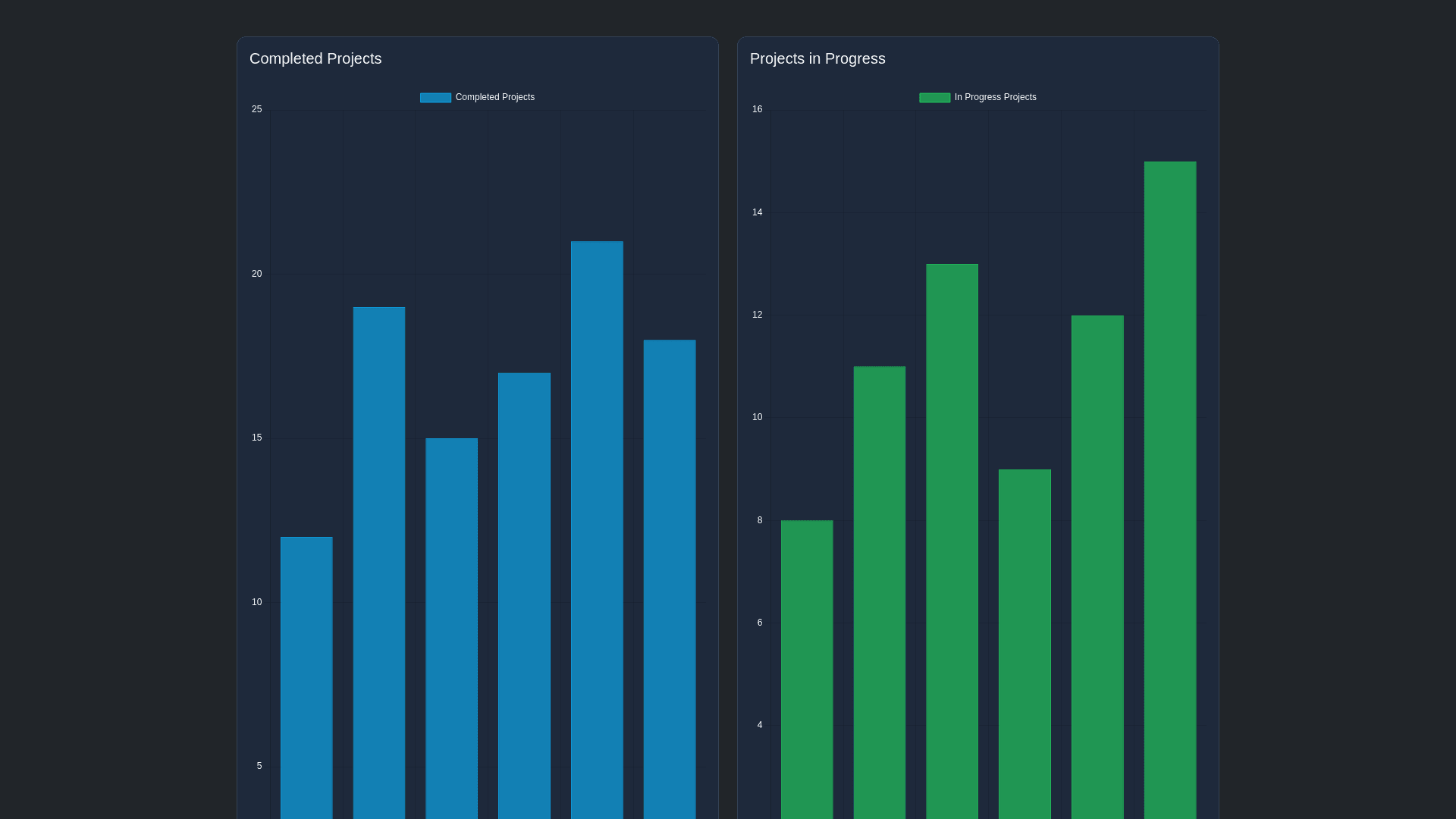Click the 16 y-axis label on Progress chart
The image size is (1456, 819).
pyautogui.click(x=757, y=109)
